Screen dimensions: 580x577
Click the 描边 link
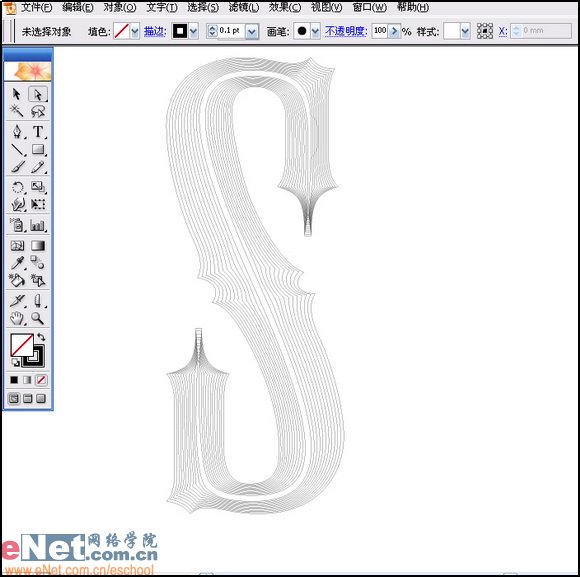coord(155,31)
